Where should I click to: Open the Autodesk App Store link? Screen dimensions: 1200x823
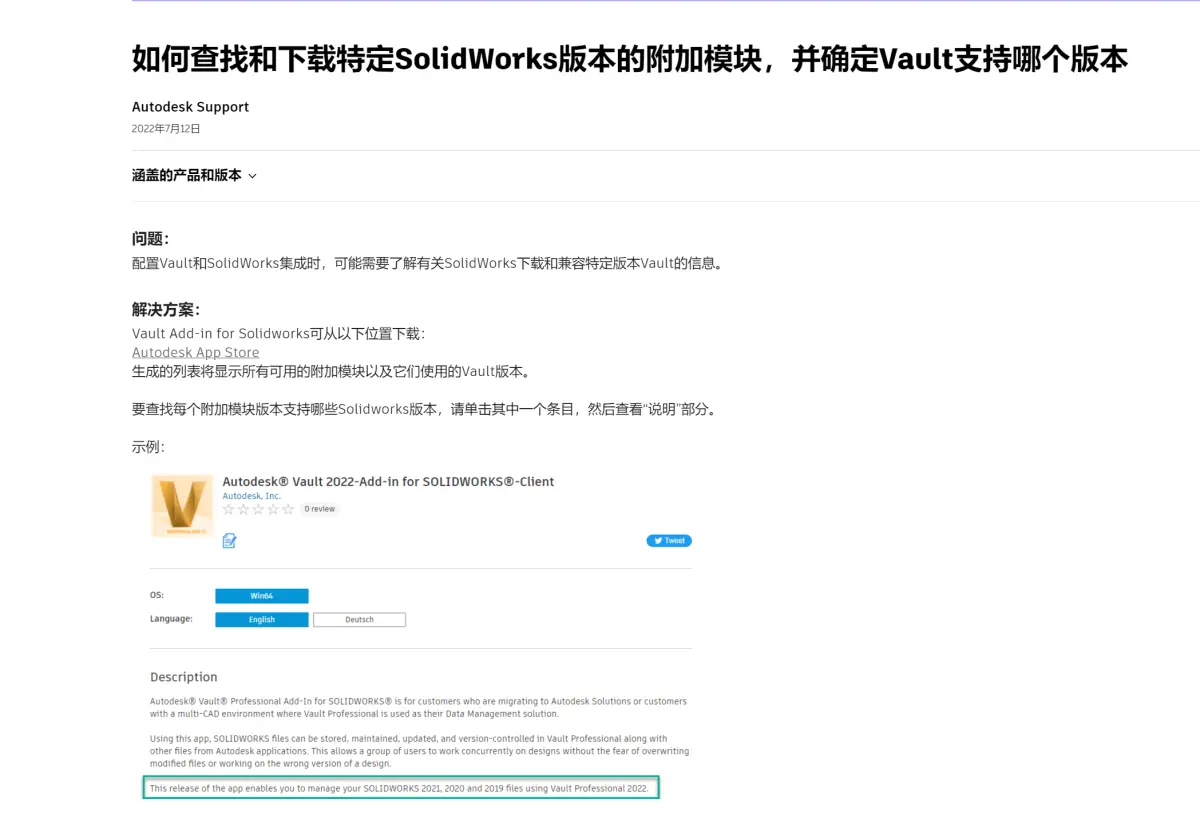pyautogui.click(x=195, y=352)
